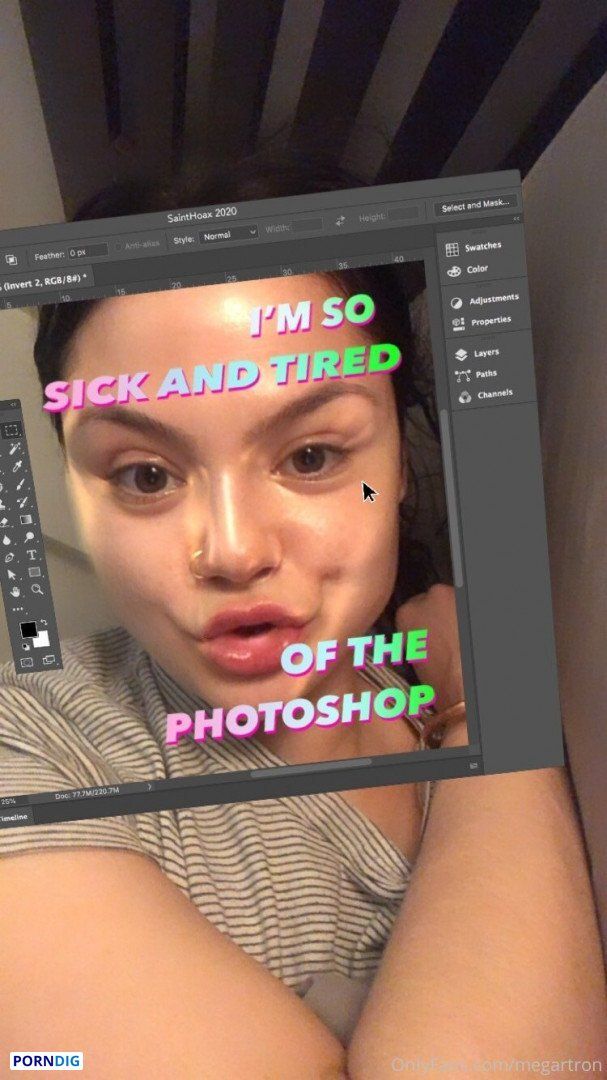This screenshot has width=607, height=1080.
Task: Click the Select and Mask button
Action: [476, 205]
